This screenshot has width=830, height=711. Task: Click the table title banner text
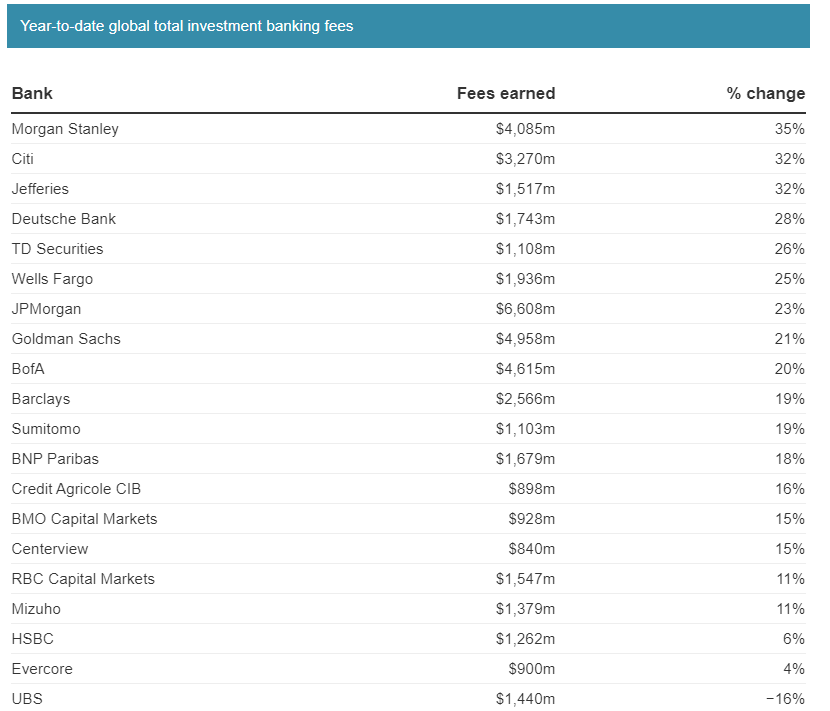click(186, 26)
